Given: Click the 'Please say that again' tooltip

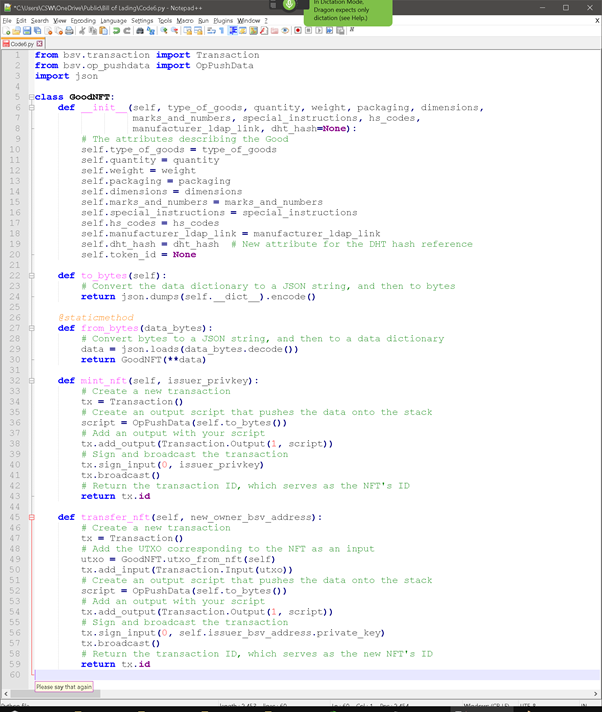Looking at the screenshot, I should [64, 687].
